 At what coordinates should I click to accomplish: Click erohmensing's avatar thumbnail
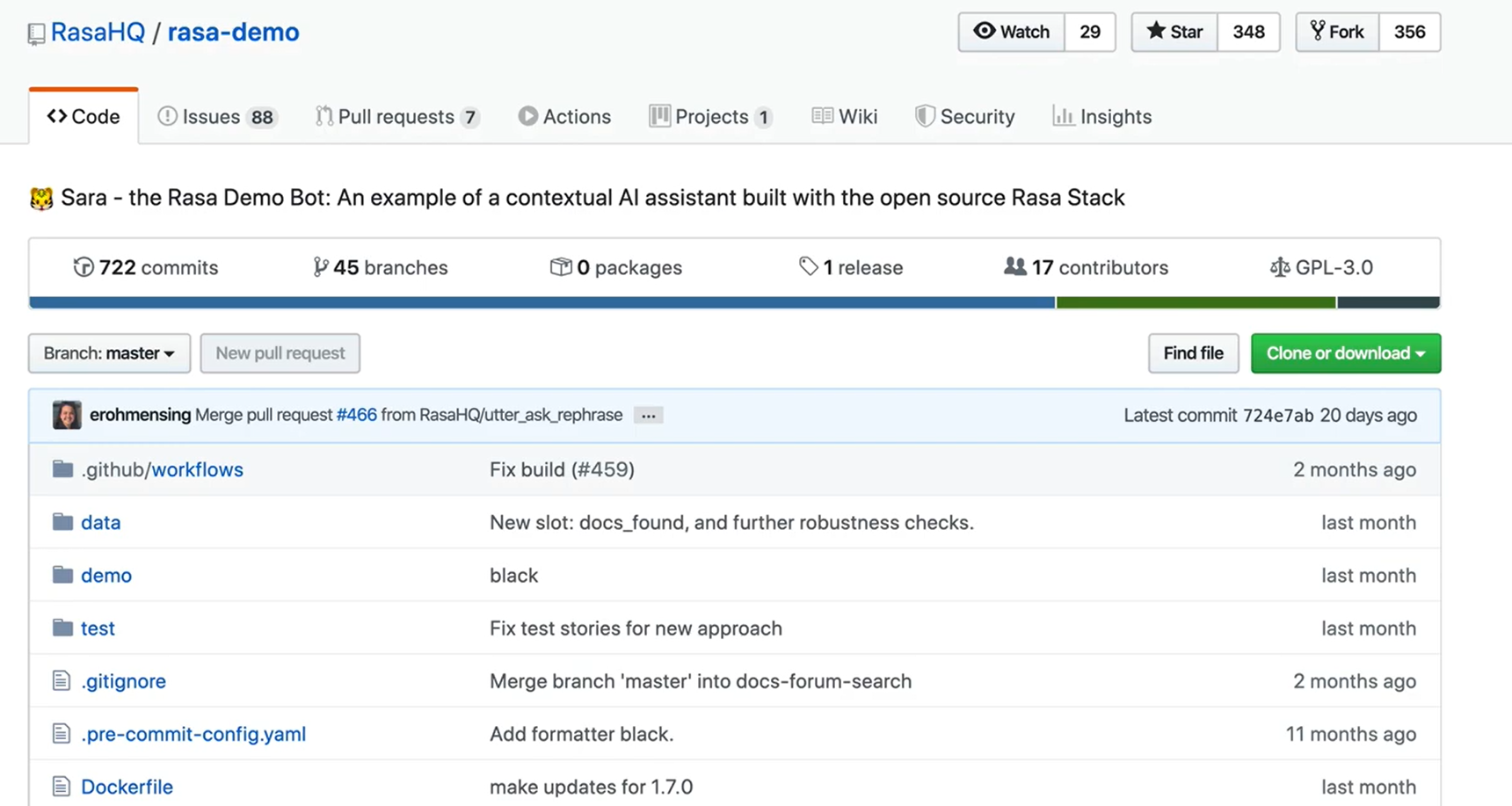(67, 415)
